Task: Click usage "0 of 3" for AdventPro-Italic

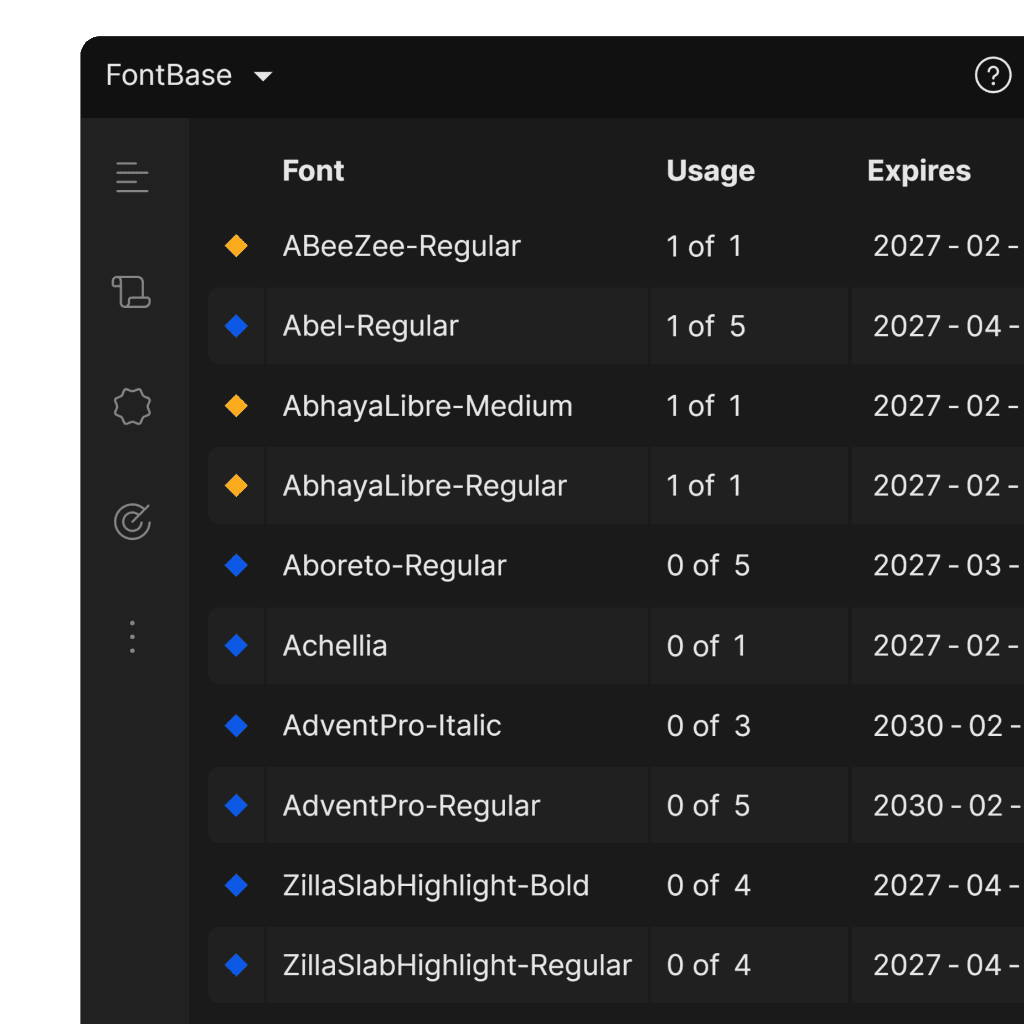Action: coord(709,726)
